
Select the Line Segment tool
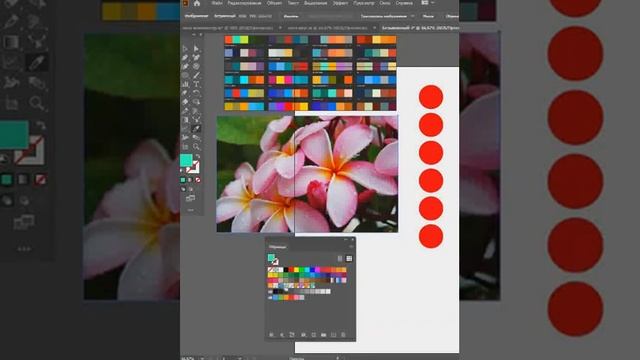(x=196, y=75)
